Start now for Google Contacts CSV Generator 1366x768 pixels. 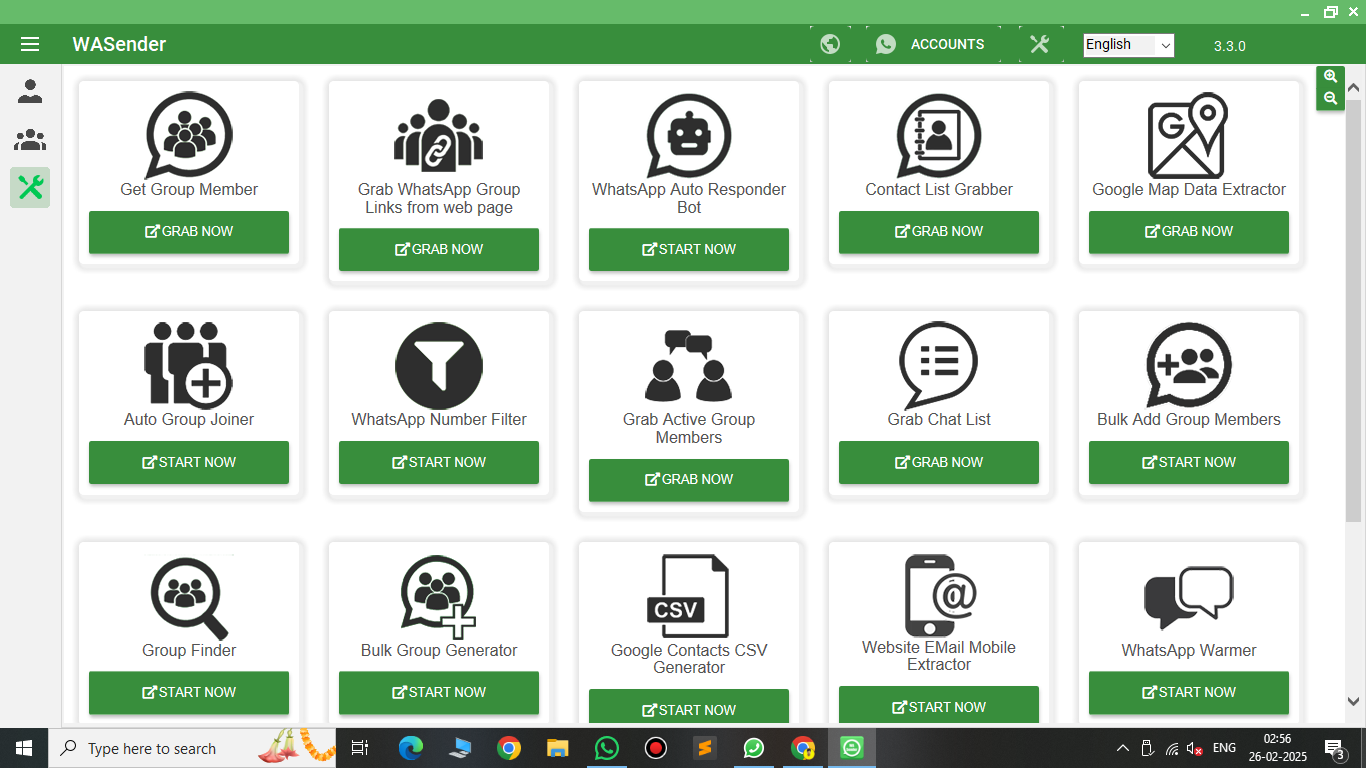[x=689, y=706]
